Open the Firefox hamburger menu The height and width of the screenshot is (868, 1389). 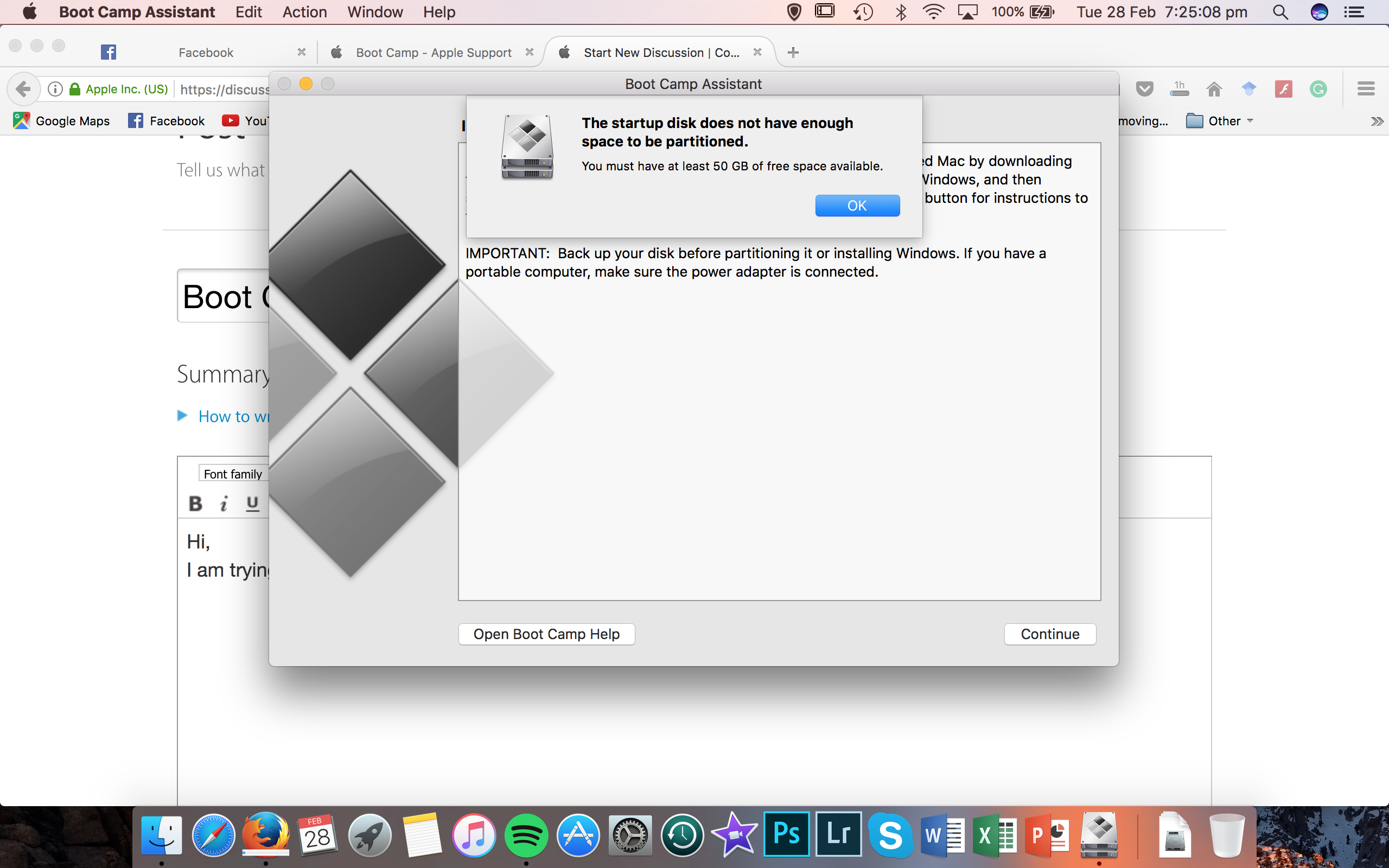pyautogui.click(x=1366, y=88)
